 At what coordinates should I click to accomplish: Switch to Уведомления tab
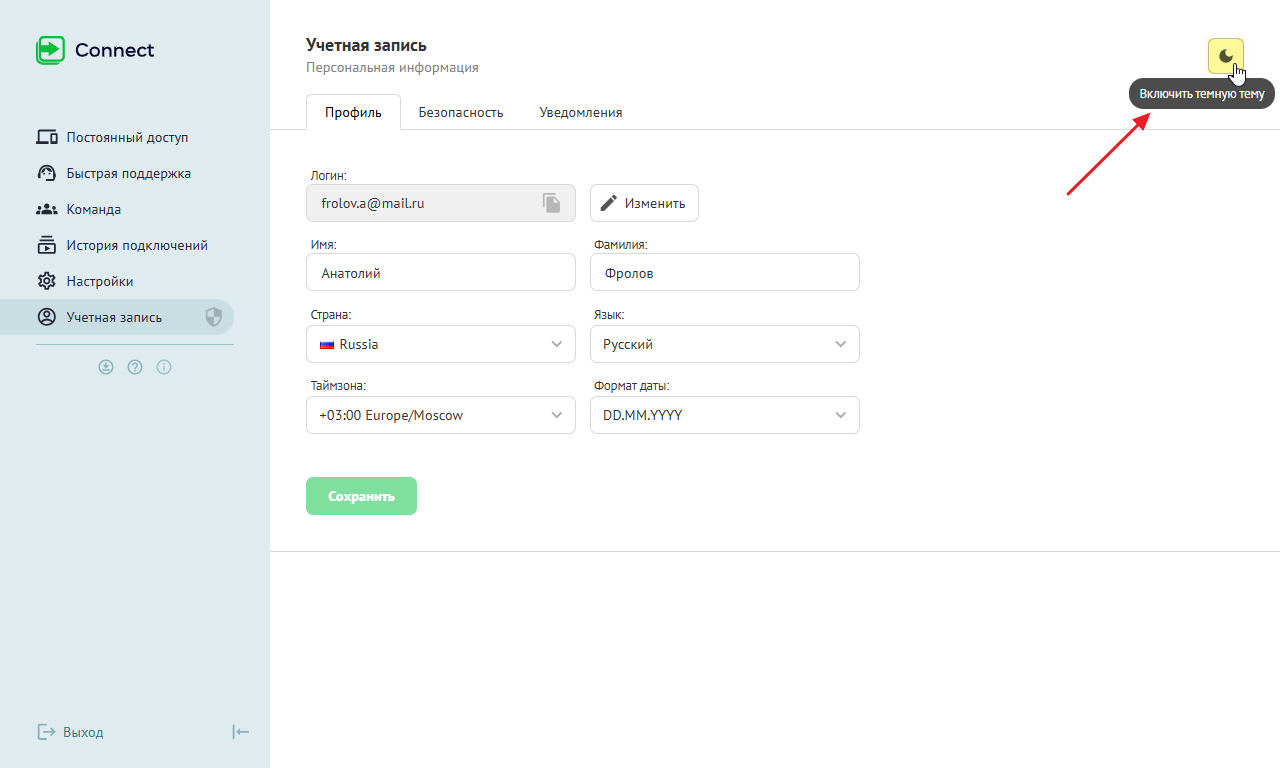[x=580, y=112]
